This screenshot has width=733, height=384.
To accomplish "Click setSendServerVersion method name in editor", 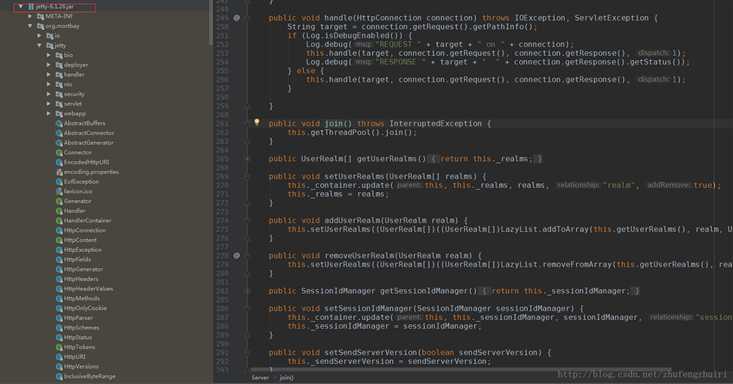I will [x=370, y=353].
